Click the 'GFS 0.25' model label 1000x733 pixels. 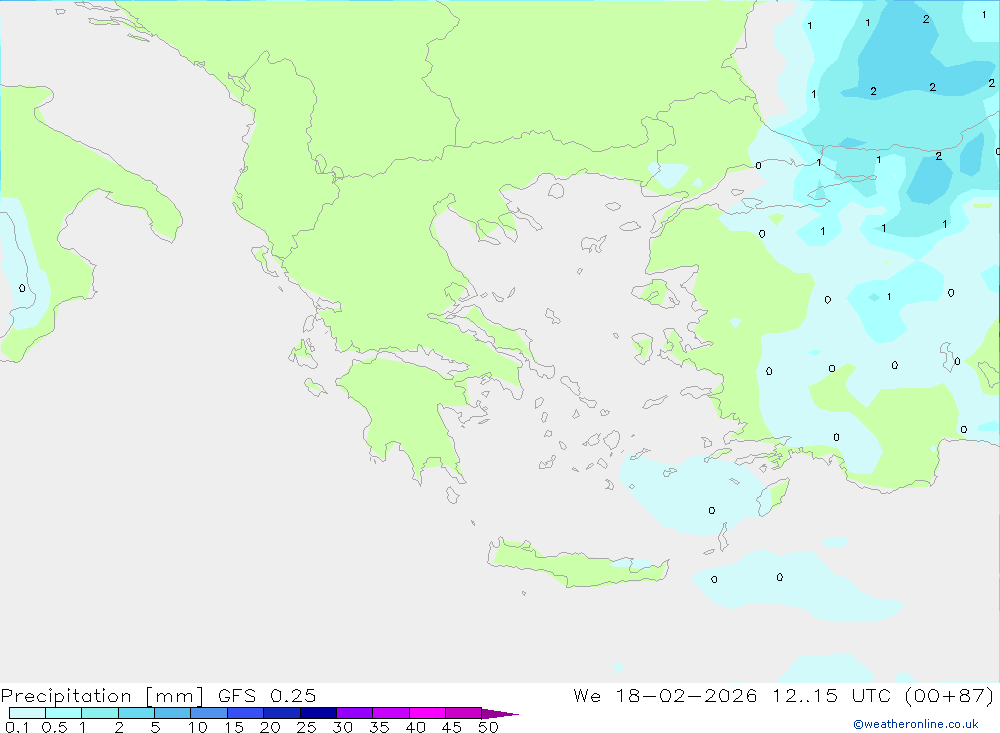(x=267, y=695)
